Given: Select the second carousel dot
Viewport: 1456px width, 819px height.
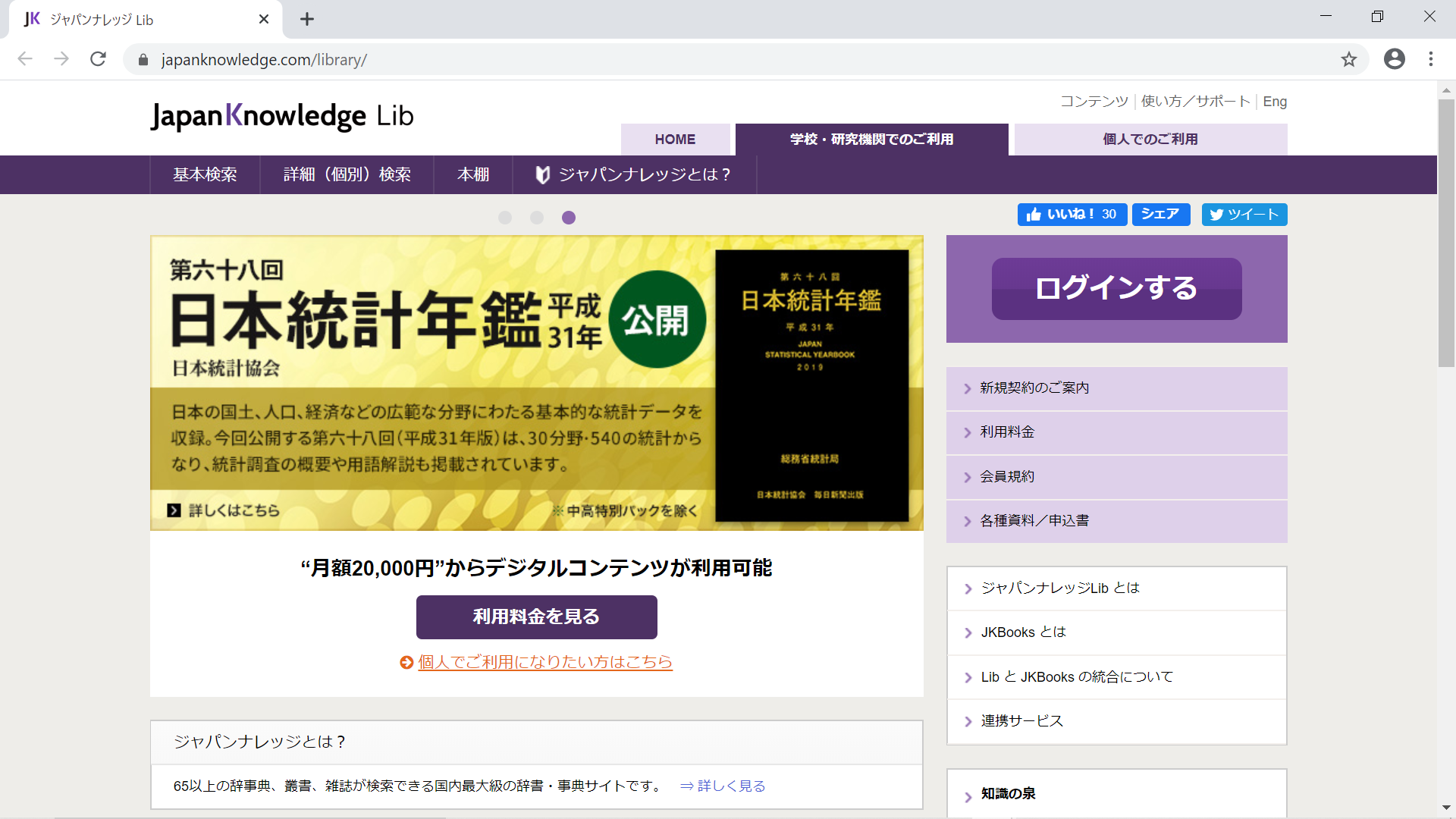Looking at the screenshot, I should click(537, 218).
